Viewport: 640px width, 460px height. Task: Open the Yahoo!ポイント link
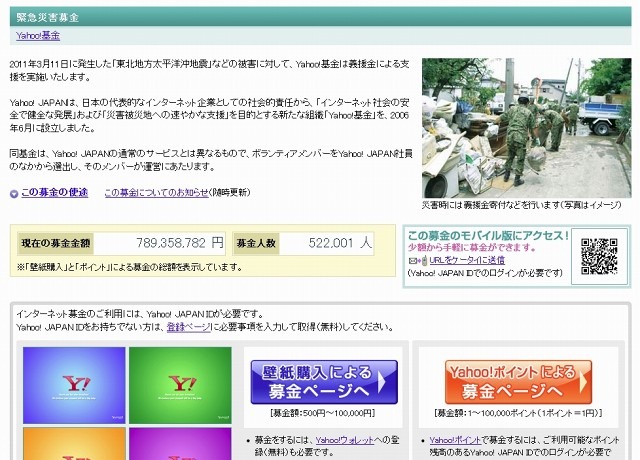tap(455, 440)
